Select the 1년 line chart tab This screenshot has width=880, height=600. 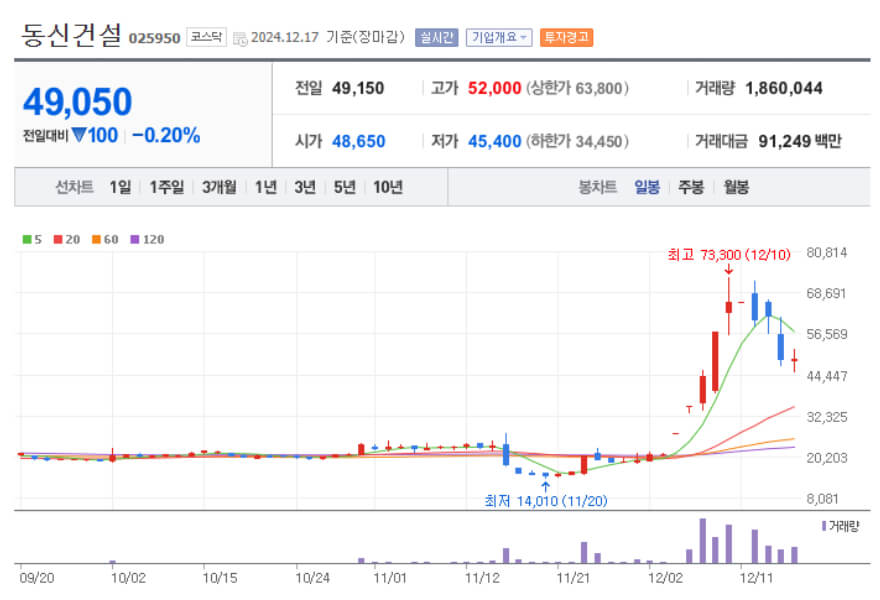pos(265,187)
